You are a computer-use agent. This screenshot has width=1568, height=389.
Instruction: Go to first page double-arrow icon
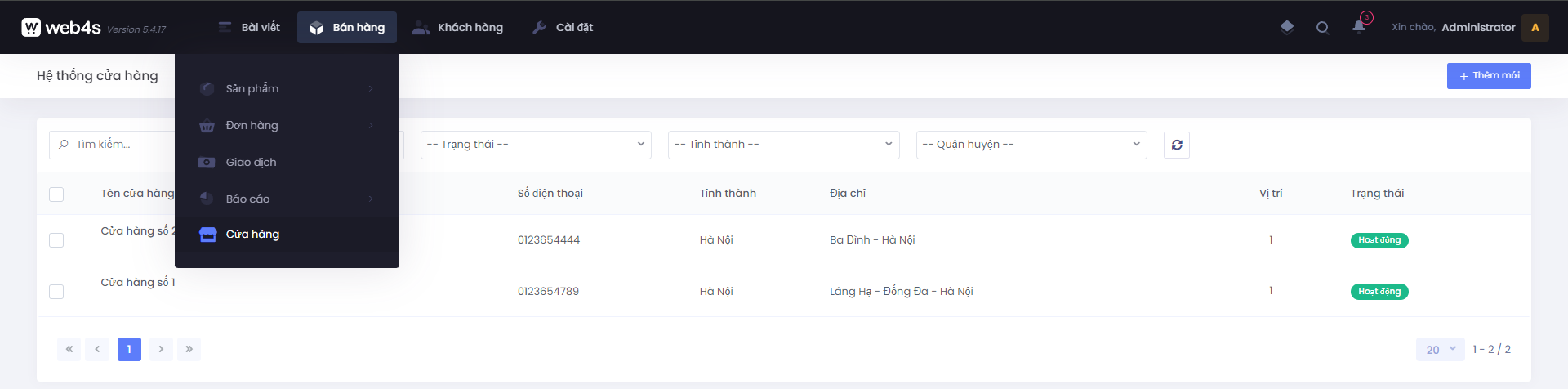[69, 349]
